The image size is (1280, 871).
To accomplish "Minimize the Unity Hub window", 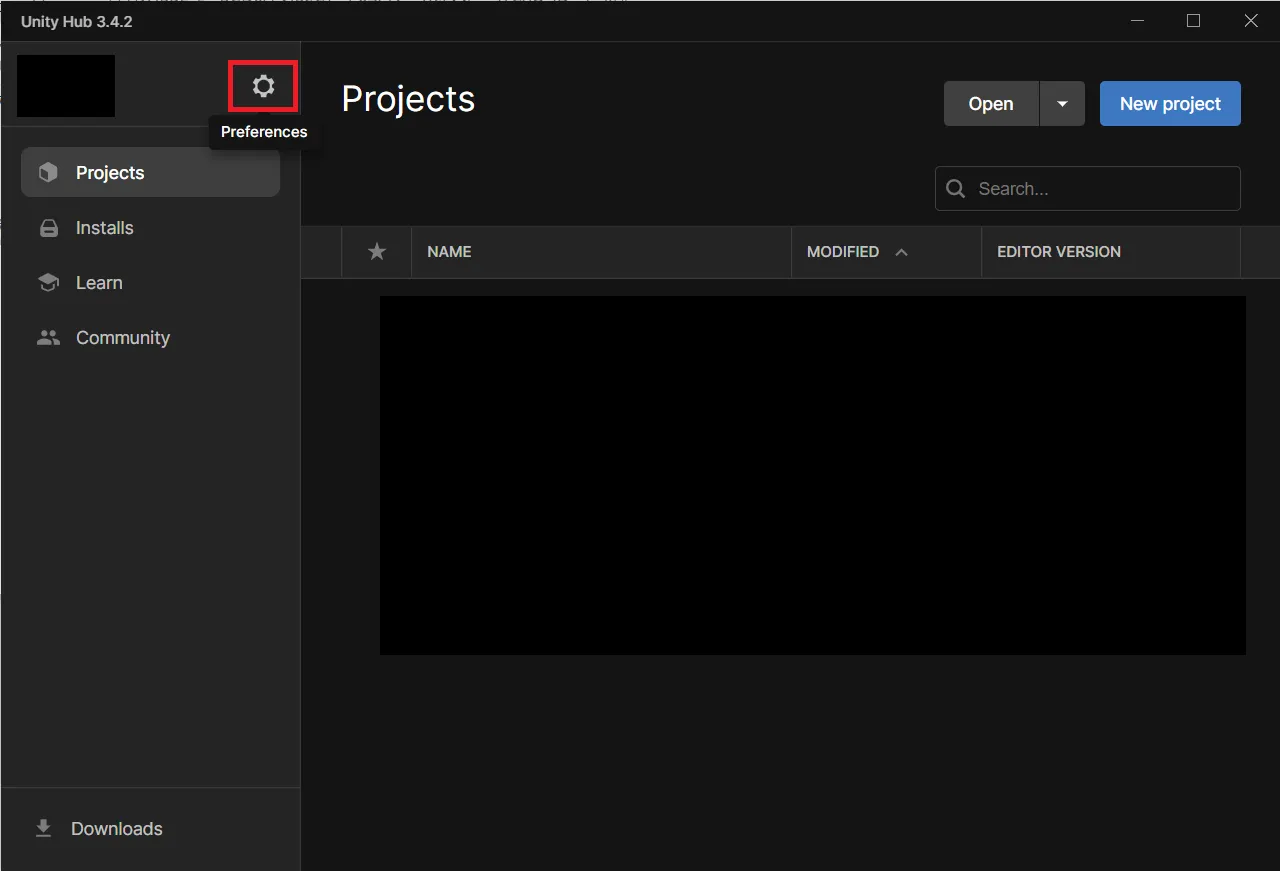I will click(1135, 21).
